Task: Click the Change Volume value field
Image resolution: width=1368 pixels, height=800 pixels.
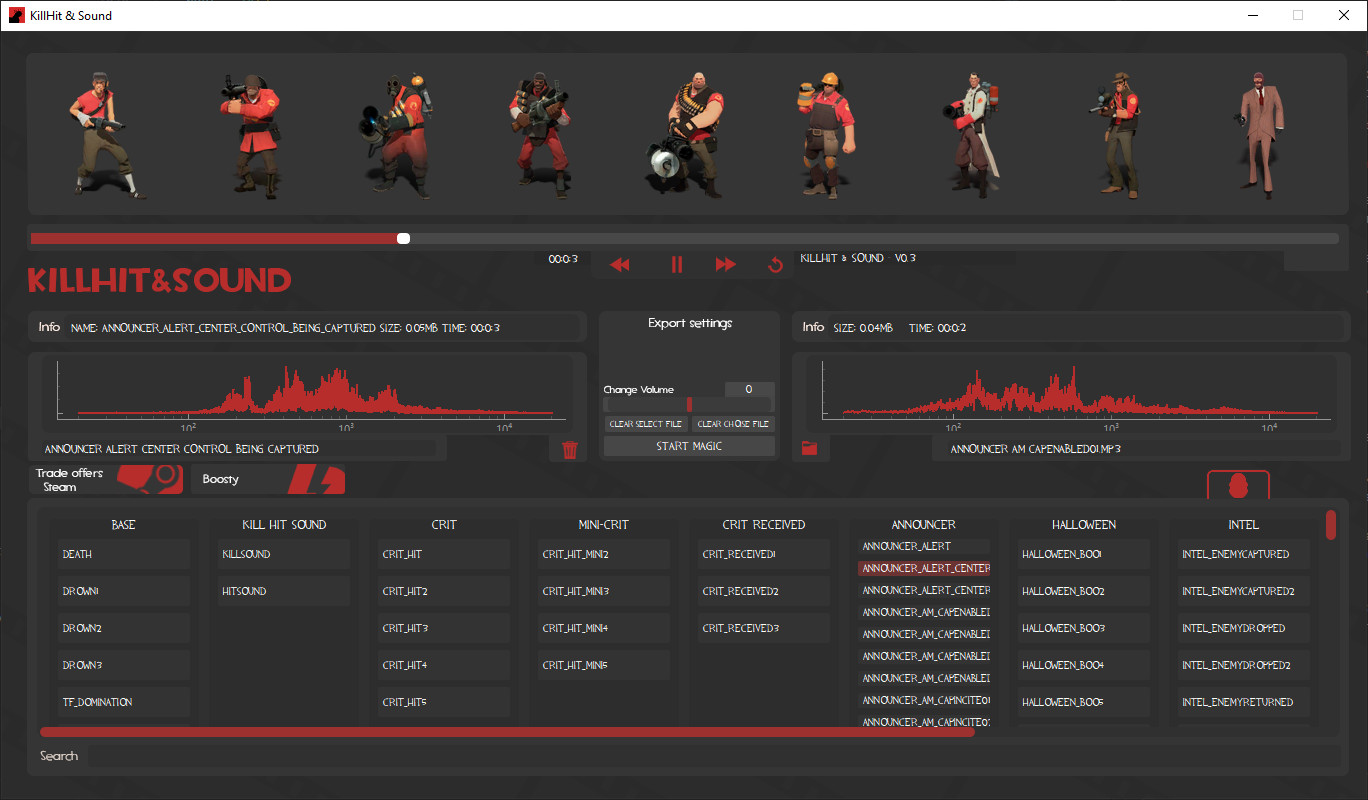Action: click(x=748, y=389)
